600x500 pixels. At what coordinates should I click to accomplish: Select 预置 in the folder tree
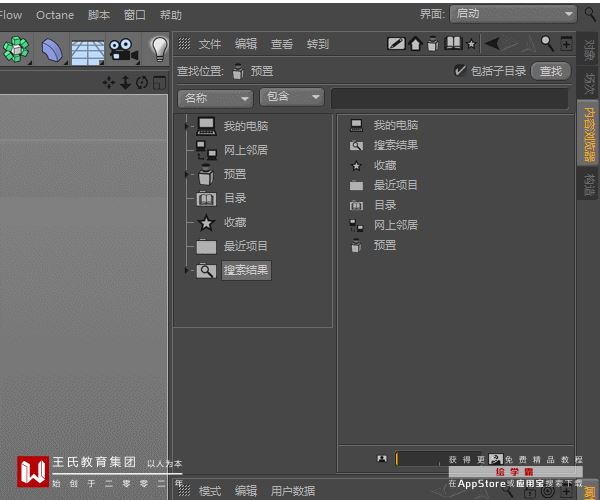pos(235,174)
